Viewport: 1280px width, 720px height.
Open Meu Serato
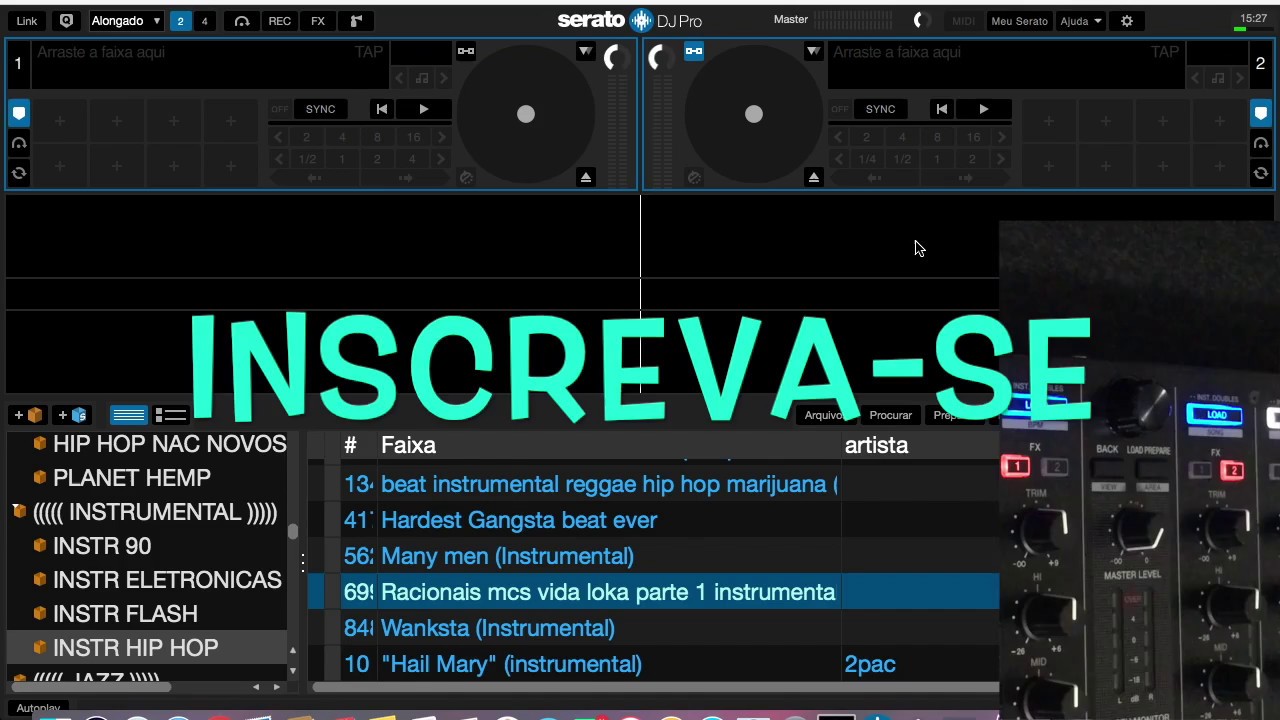[1019, 20]
